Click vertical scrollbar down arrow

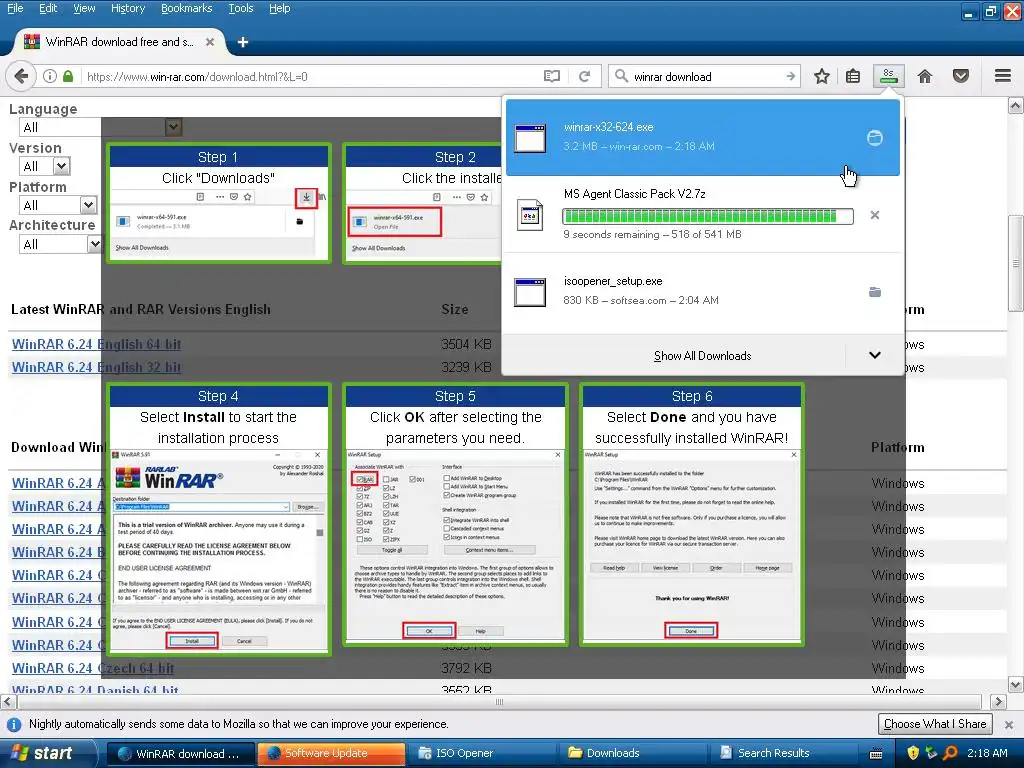pyautogui.click(x=1016, y=685)
